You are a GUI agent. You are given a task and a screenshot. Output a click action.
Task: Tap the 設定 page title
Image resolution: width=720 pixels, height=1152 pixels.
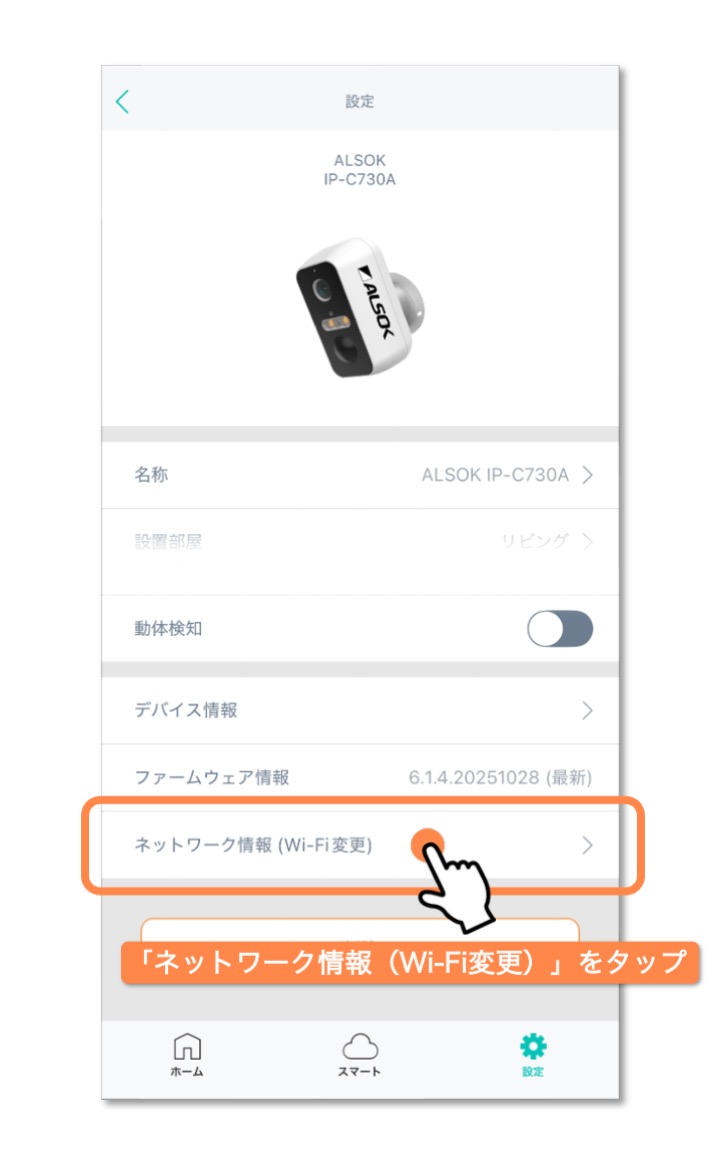pyautogui.click(x=360, y=101)
